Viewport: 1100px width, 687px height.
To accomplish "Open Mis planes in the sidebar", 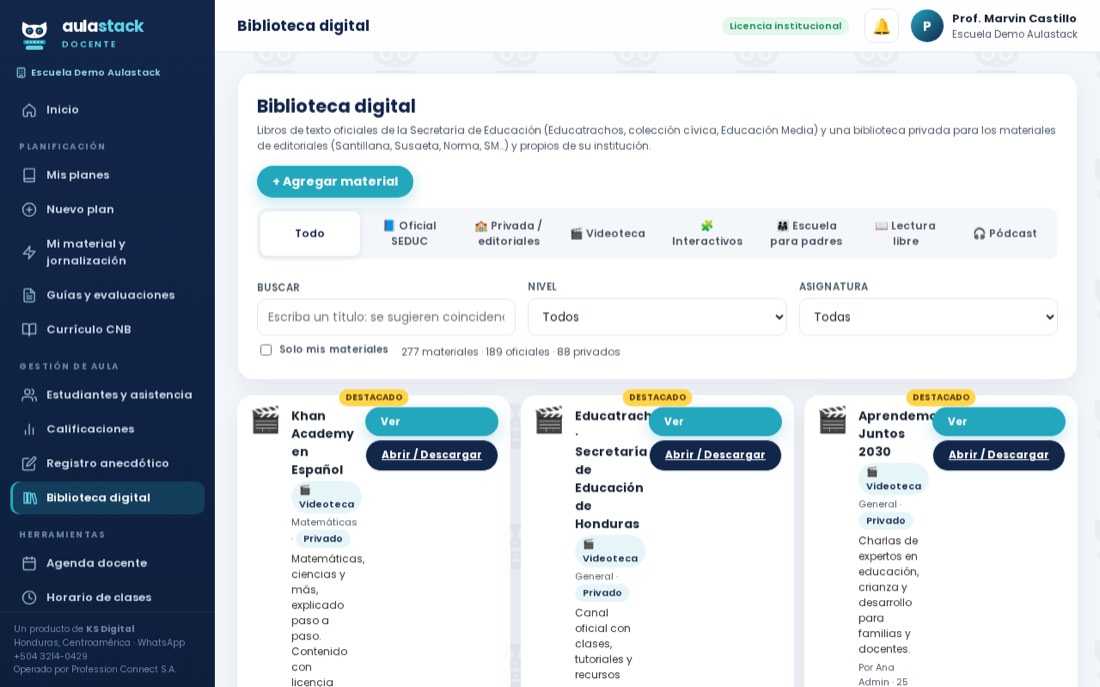I will click(x=107, y=175).
